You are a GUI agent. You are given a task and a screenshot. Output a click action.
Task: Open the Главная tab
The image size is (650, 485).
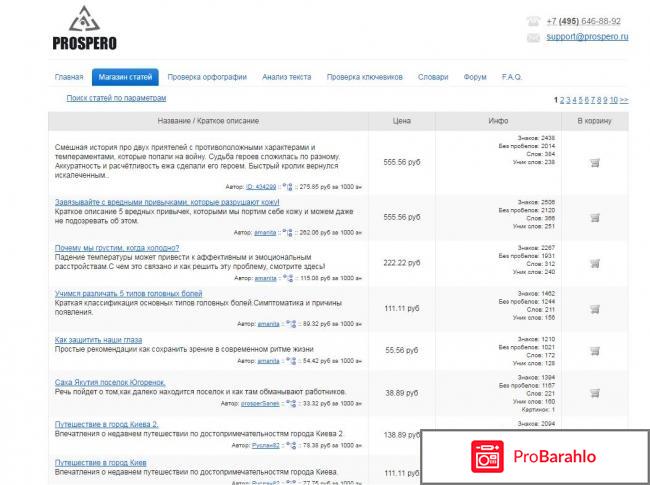tap(69, 76)
